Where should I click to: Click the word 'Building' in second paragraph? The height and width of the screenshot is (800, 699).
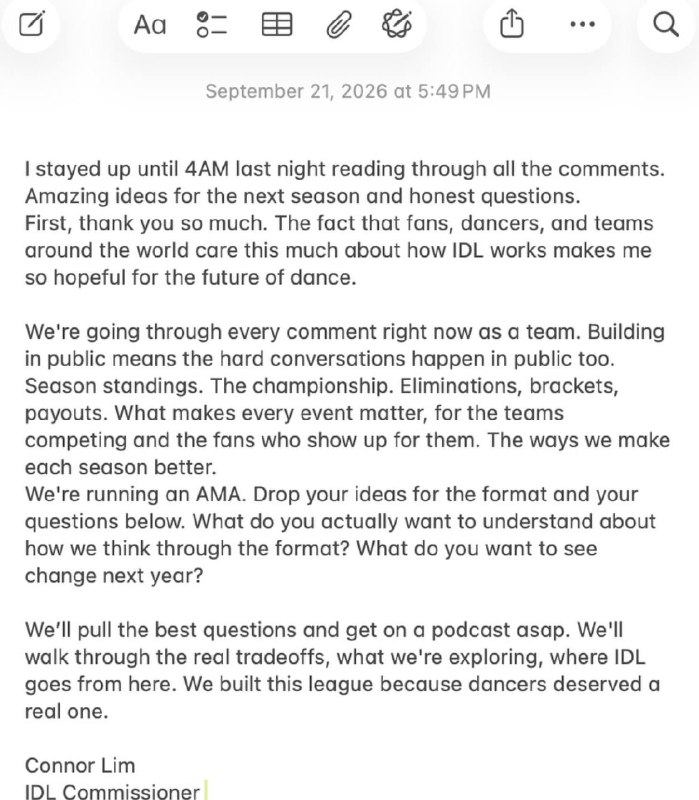626,332
